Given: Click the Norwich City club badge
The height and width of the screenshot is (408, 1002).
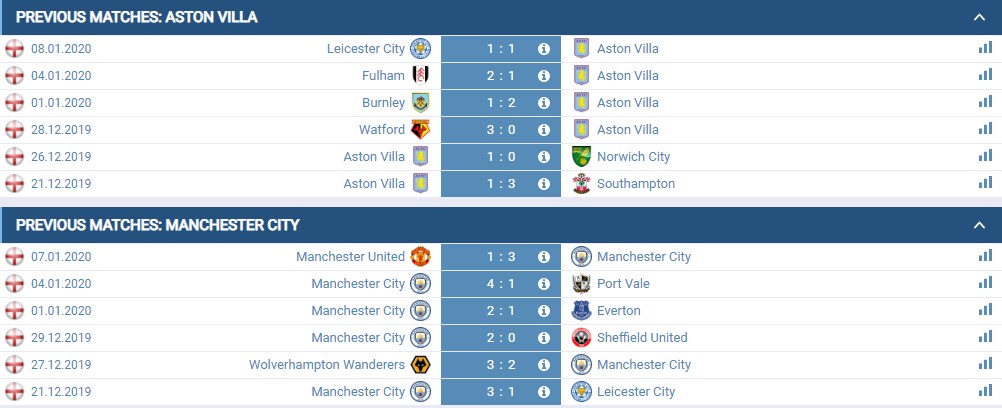Looking at the screenshot, I should (x=582, y=157).
